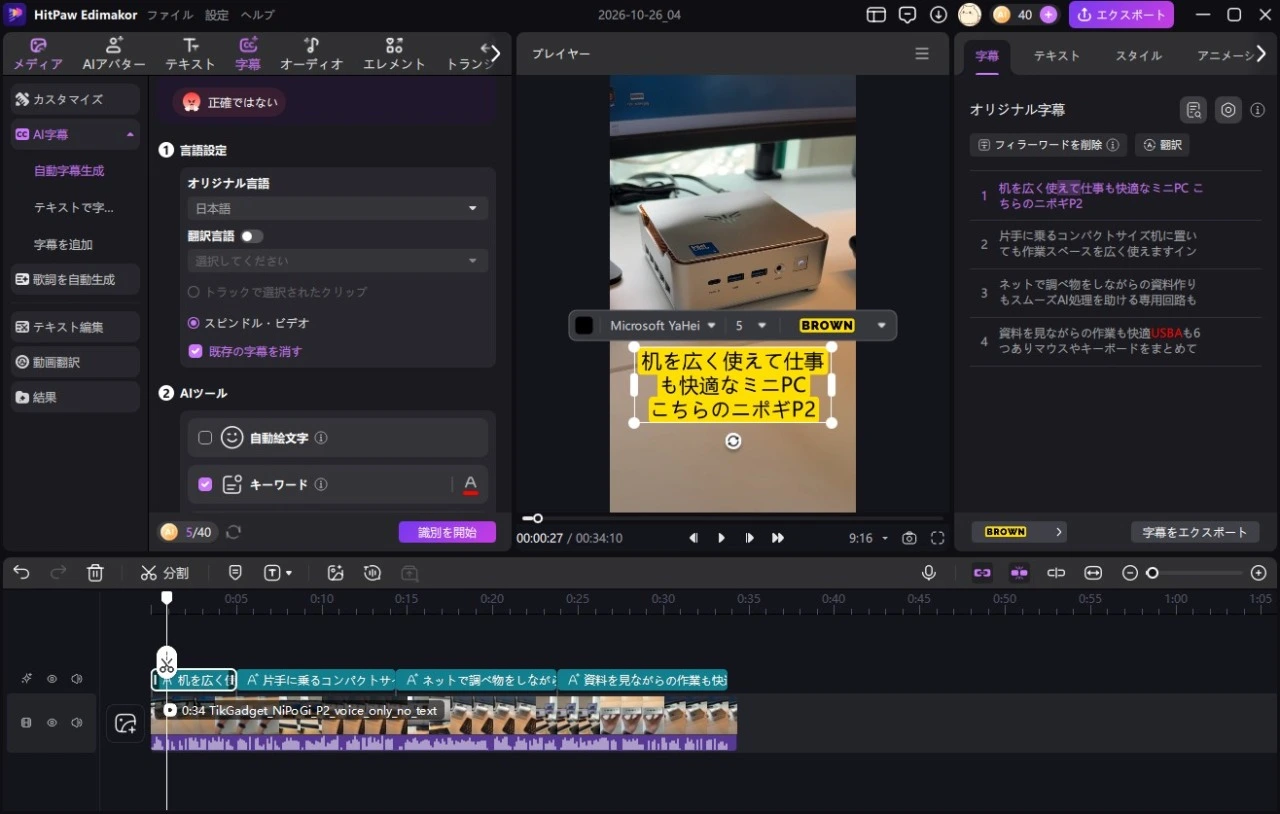Add media to track with image-plus icon
Screen dimensions: 1280x814
(x=125, y=723)
